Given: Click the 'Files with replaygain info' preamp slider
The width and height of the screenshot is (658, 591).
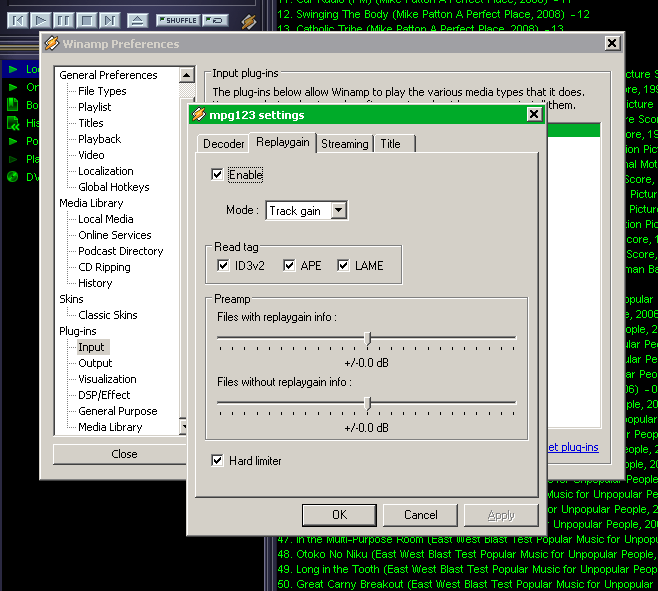Looking at the screenshot, I should 367,338.
